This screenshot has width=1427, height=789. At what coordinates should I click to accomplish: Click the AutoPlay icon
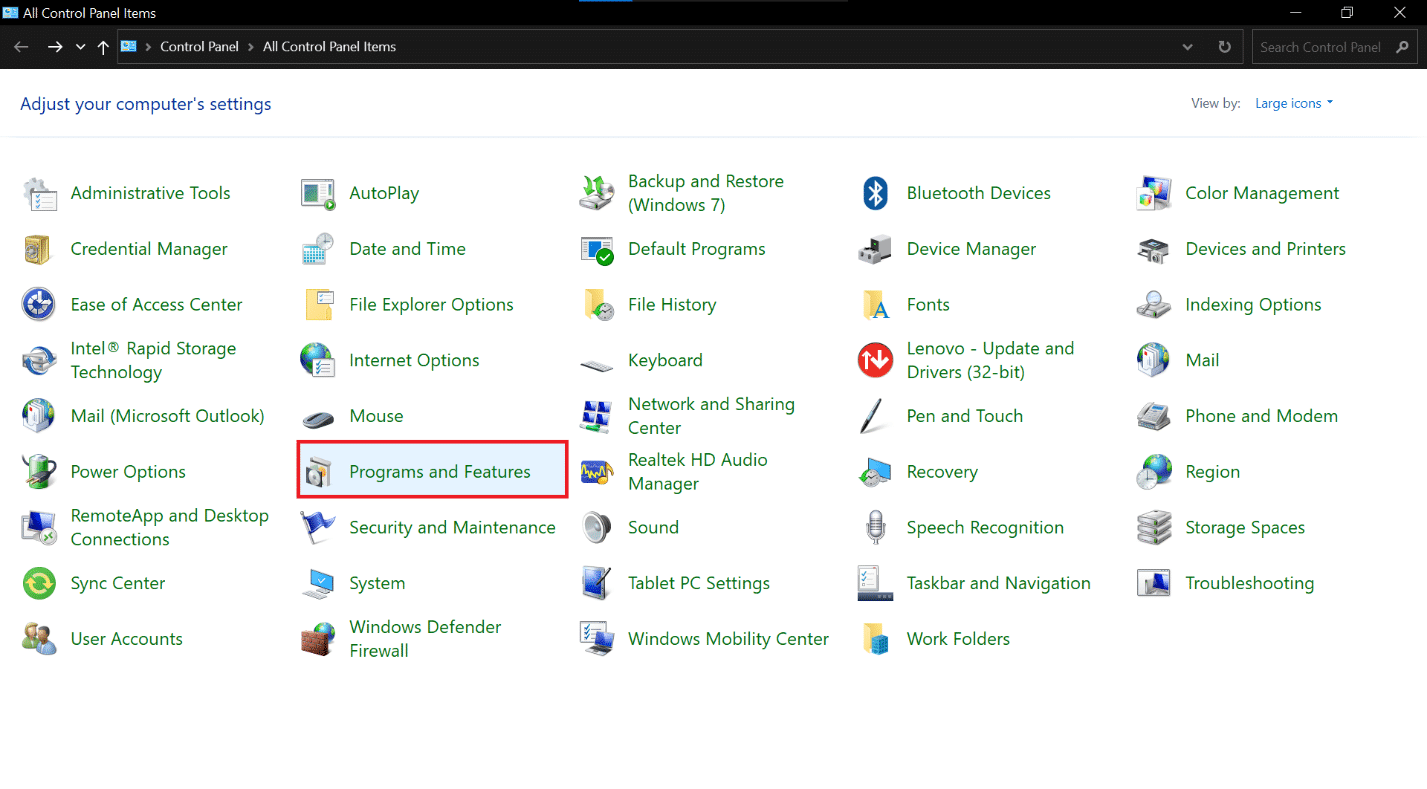point(318,194)
